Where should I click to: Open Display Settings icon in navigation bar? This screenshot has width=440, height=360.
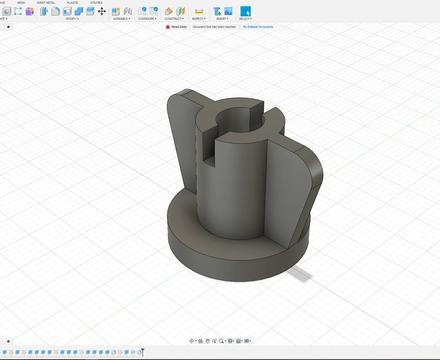(230, 341)
